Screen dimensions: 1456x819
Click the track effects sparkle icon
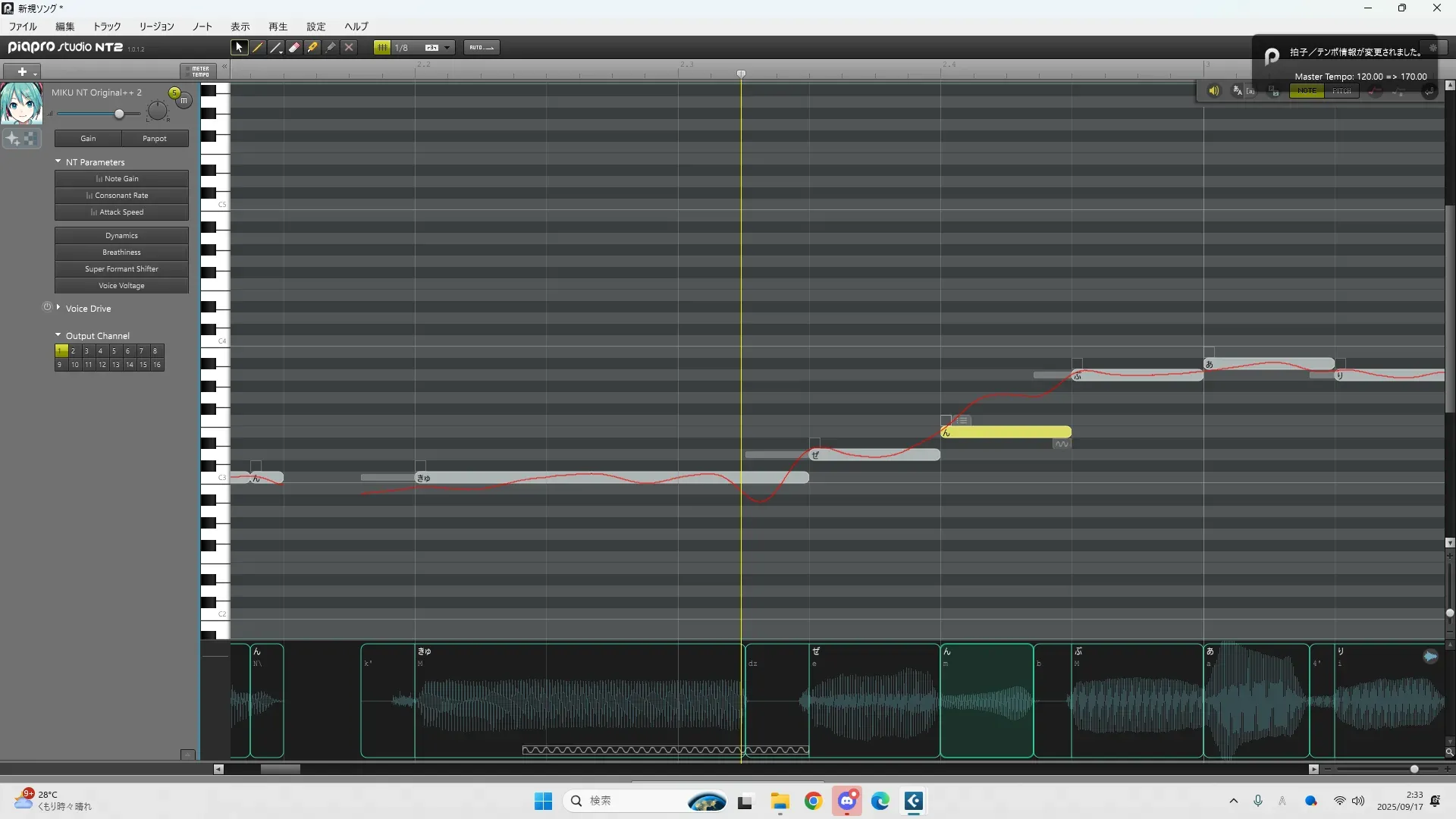click(x=14, y=138)
